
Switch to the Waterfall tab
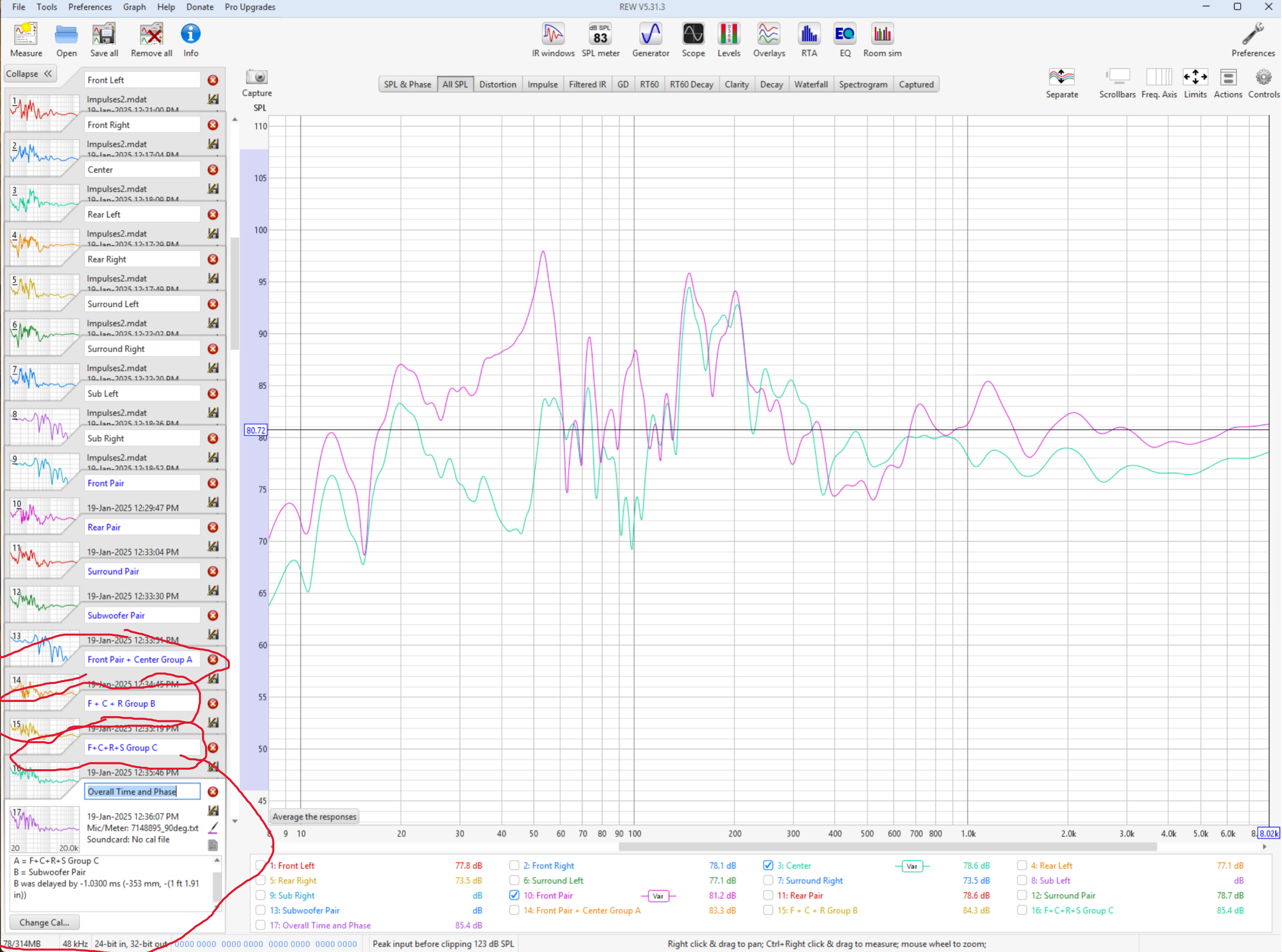click(x=811, y=84)
